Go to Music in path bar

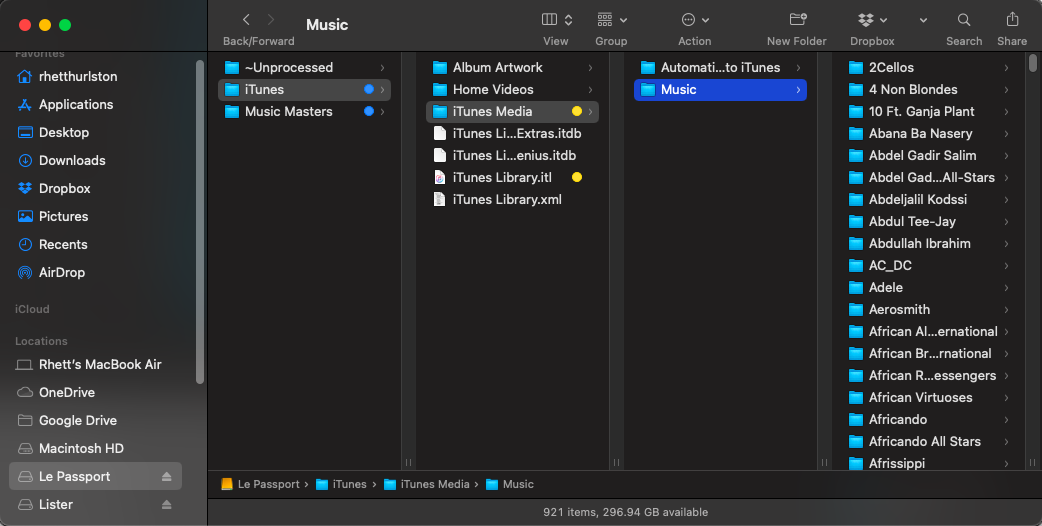click(510, 484)
